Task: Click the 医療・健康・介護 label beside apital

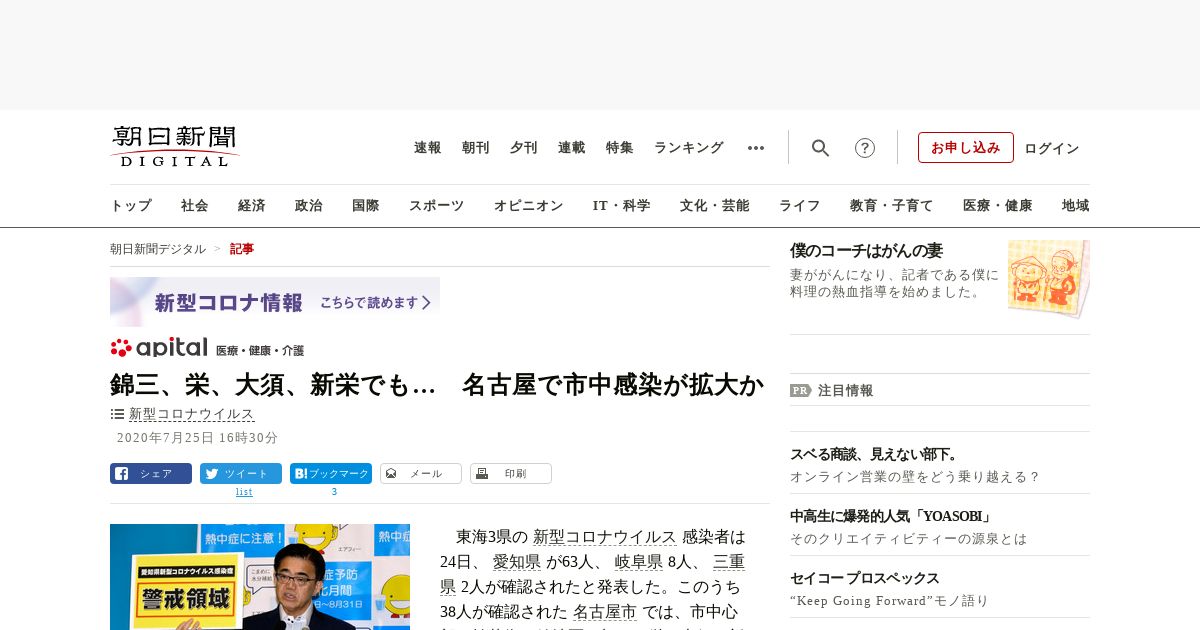Action: [260, 351]
